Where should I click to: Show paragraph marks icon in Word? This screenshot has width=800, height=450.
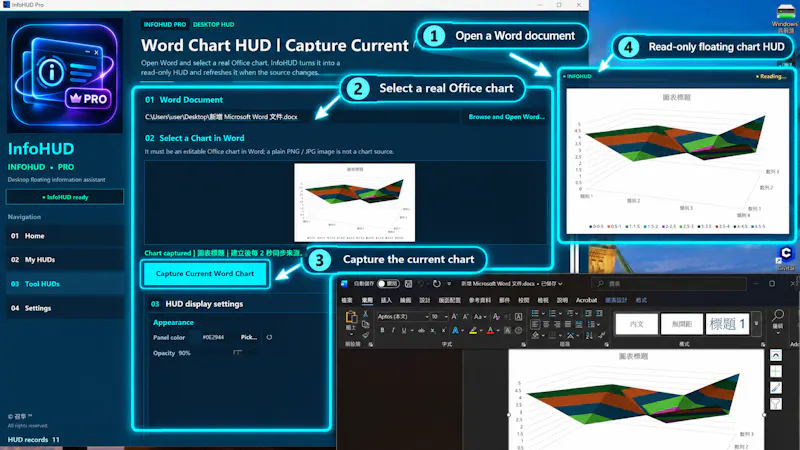tap(602, 335)
